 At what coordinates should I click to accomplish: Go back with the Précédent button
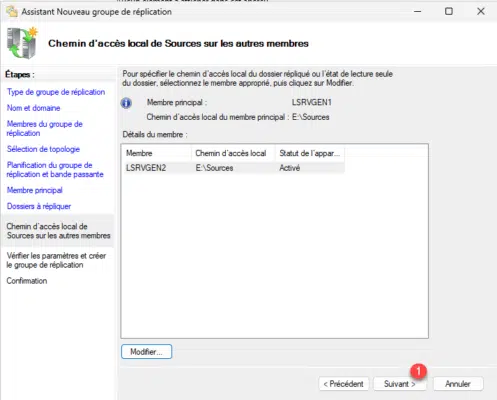click(344, 384)
